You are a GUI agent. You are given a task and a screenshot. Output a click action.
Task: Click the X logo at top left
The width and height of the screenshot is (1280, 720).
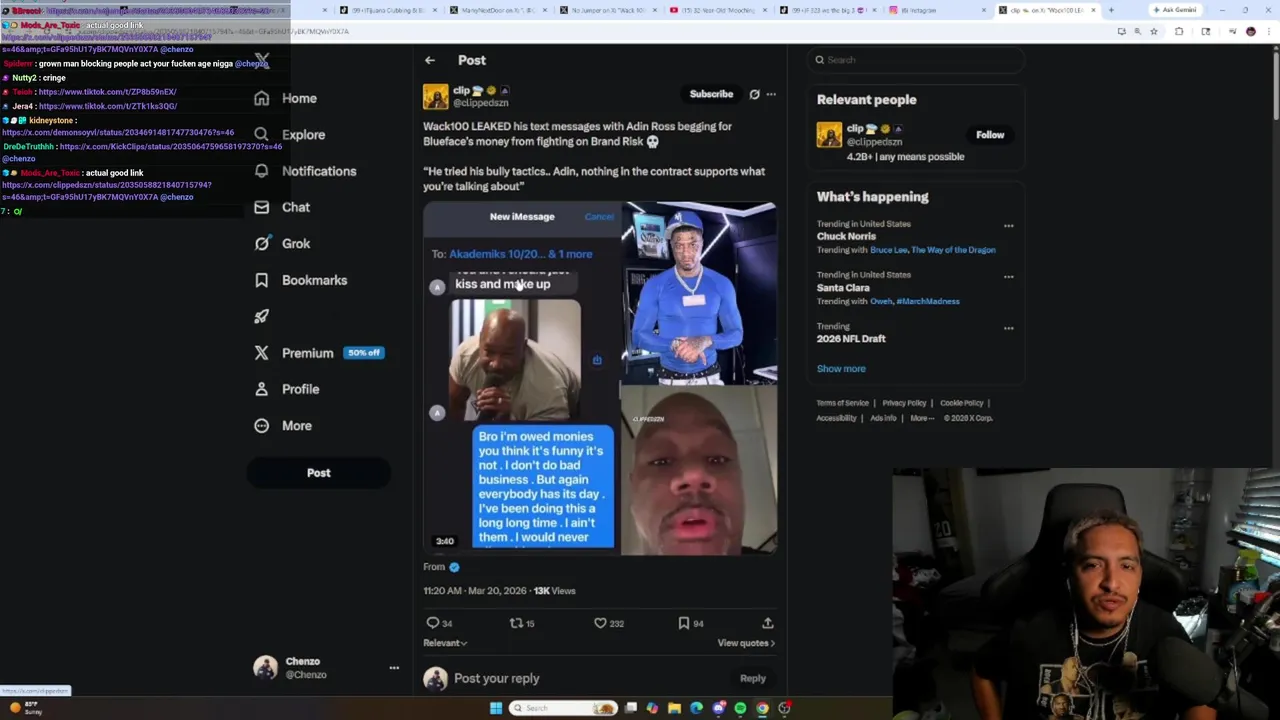[262, 59]
